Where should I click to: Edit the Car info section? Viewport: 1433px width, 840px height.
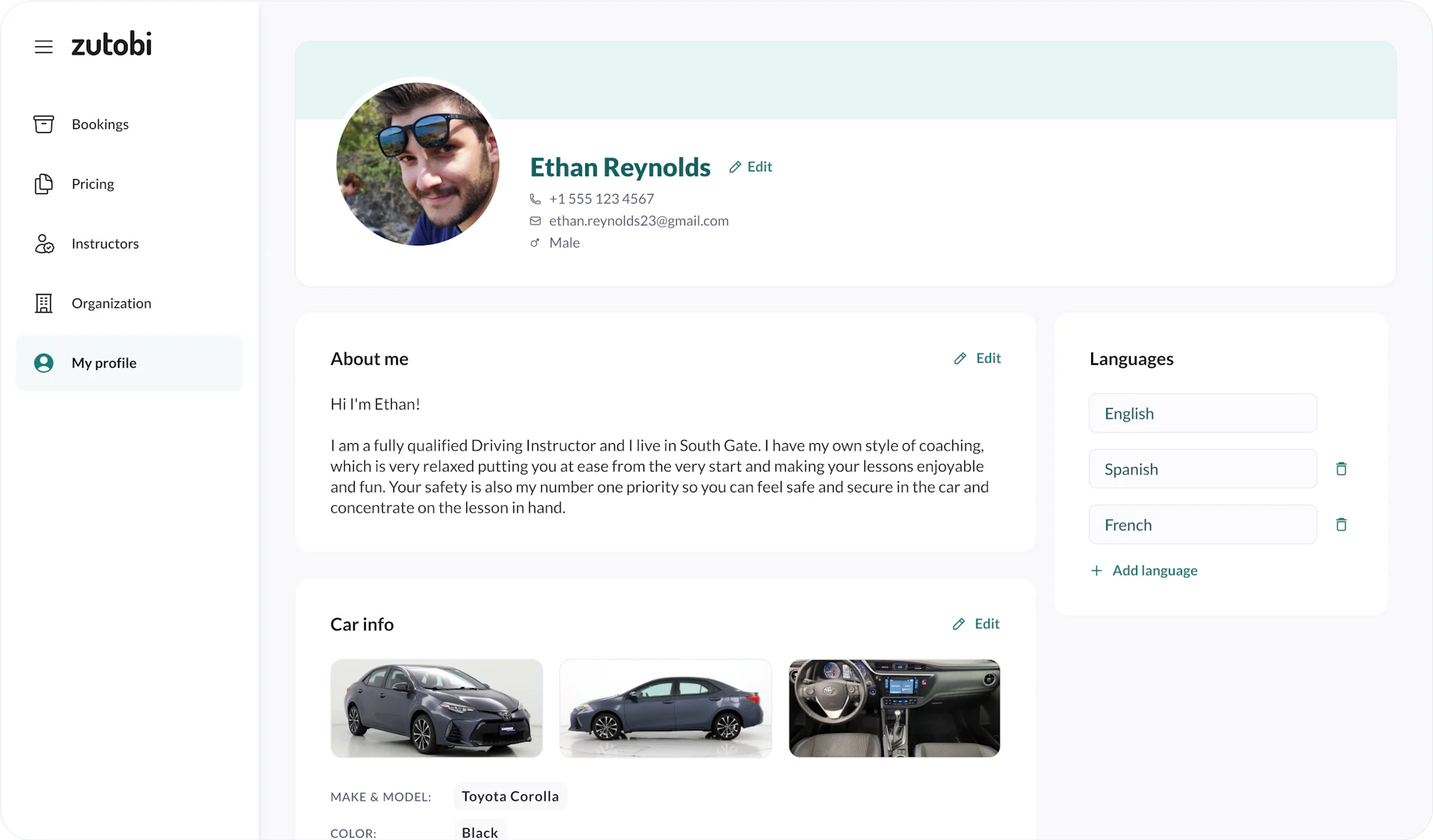[x=976, y=624]
